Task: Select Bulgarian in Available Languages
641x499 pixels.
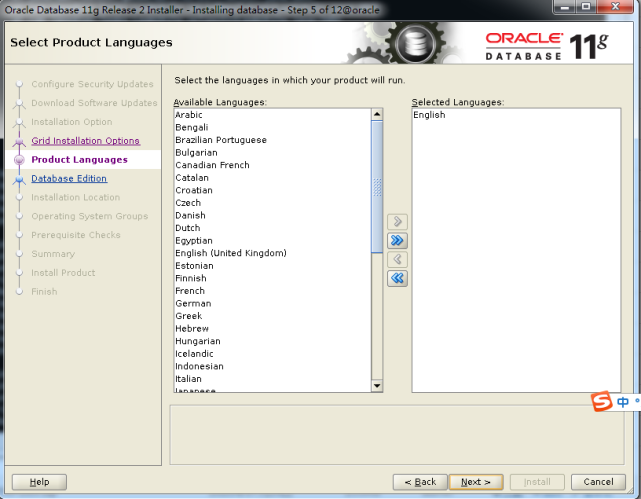Action: tap(272, 152)
